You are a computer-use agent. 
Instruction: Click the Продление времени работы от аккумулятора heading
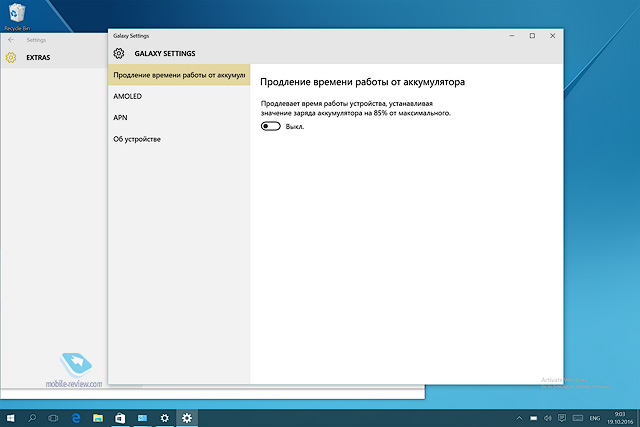click(x=362, y=82)
